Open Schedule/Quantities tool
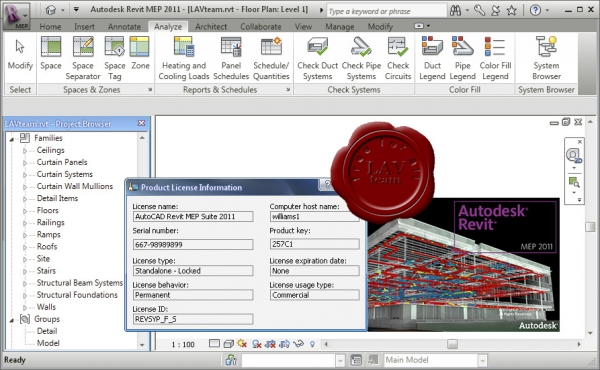The width and height of the screenshot is (600, 370). click(x=271, y=57)
